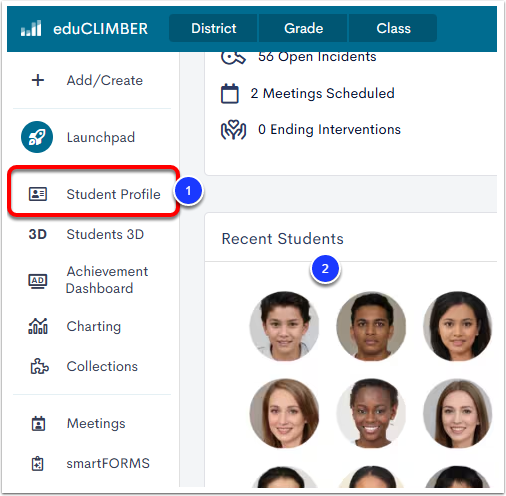Click the smartFORMS clipboard icon
Image resolution: width=506 pixels, height=496 pixels.
(x=38, y=463)
